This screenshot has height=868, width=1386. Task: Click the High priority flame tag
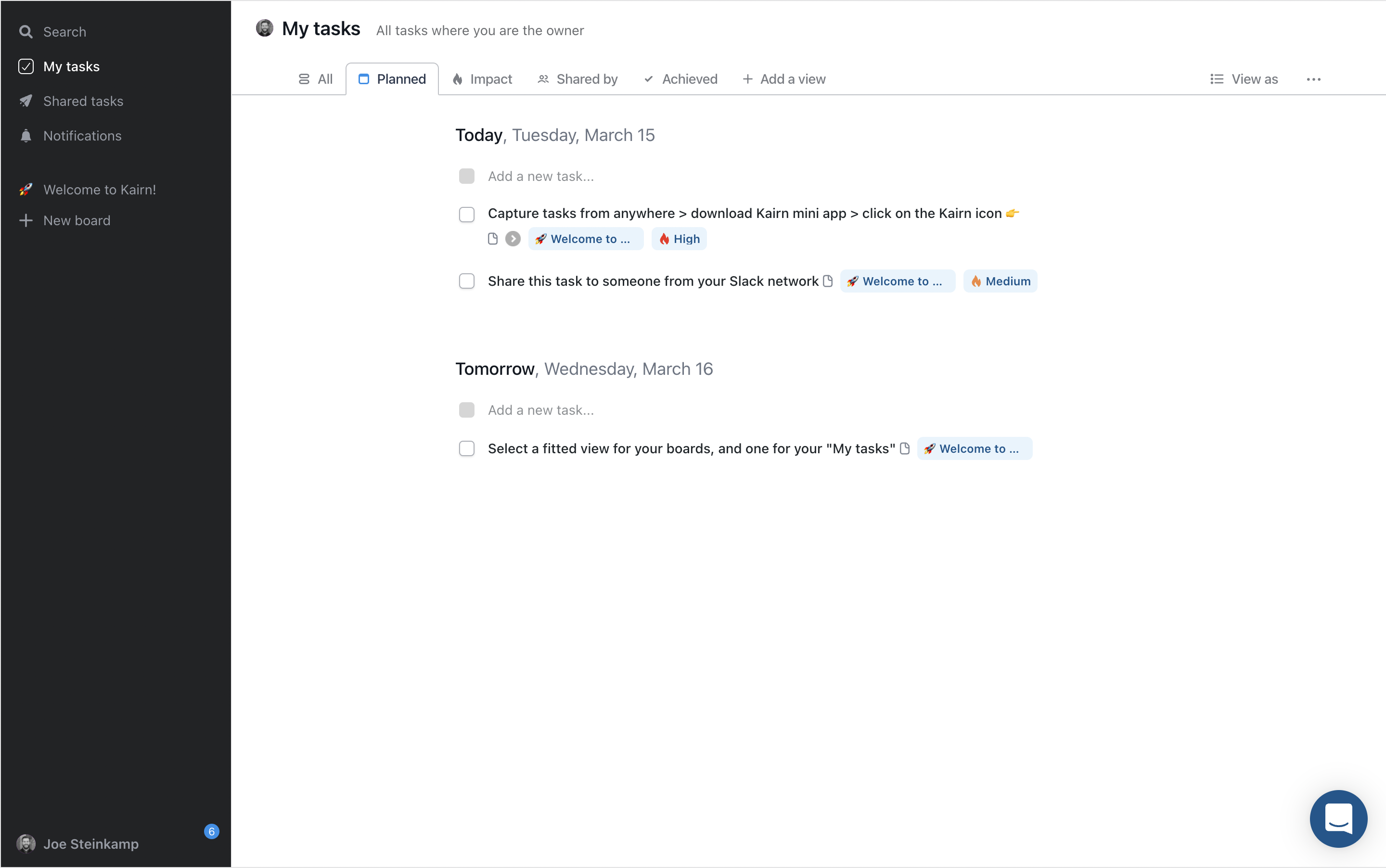tap(679, 239)
